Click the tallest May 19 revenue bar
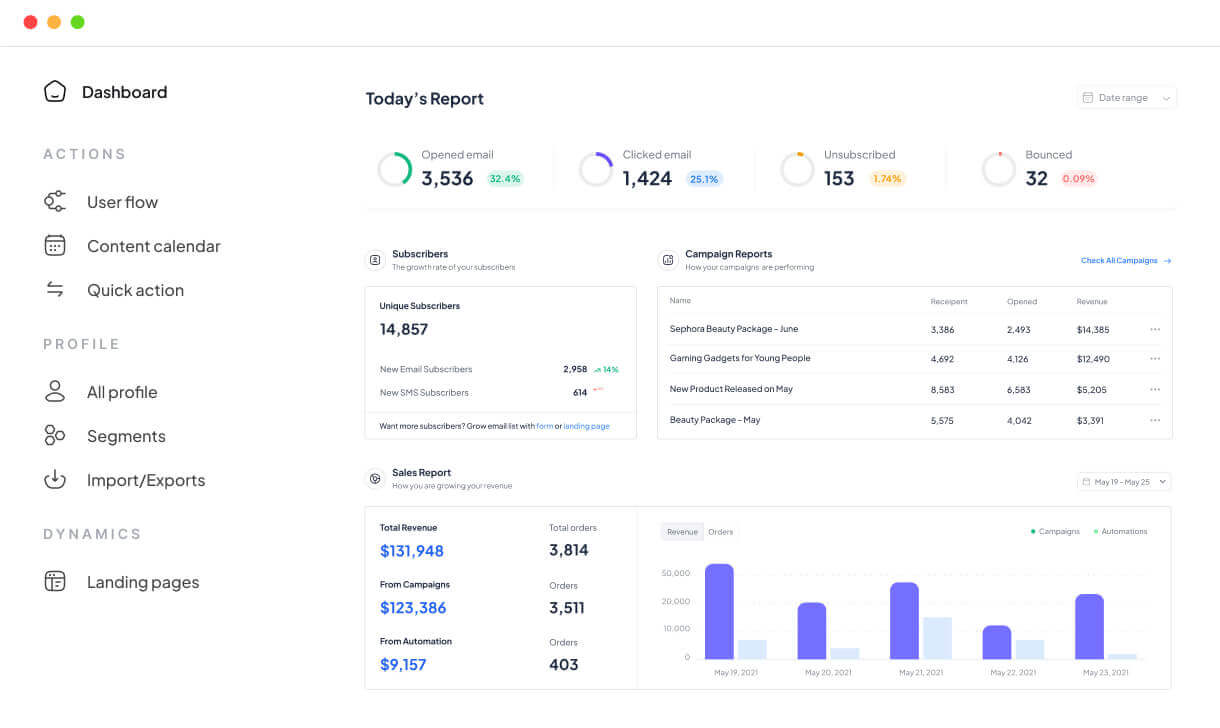The image size is (1220, 728). 719,611
